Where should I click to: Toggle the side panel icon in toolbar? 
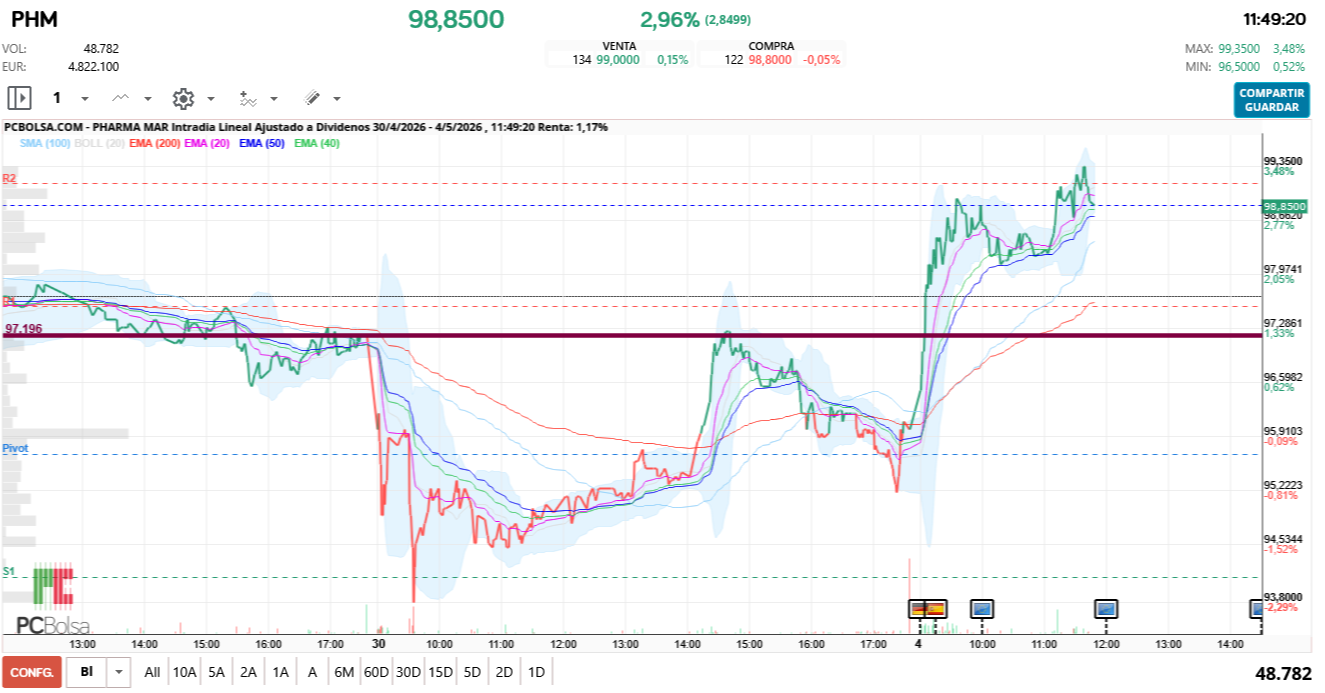(x=19, y=98)
